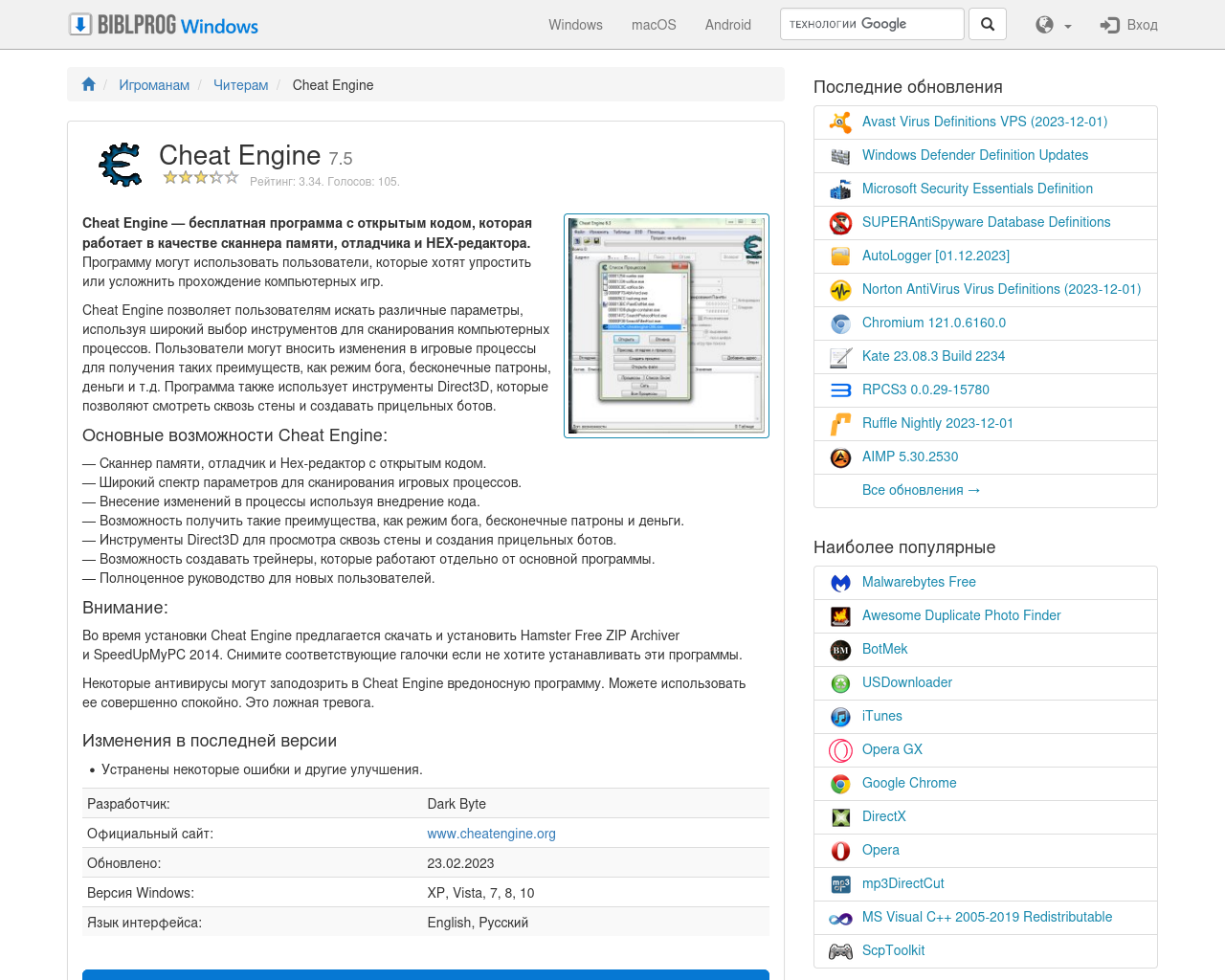1225x980 pixels.
Task: Open DirectX link
Action: (883, 816)
